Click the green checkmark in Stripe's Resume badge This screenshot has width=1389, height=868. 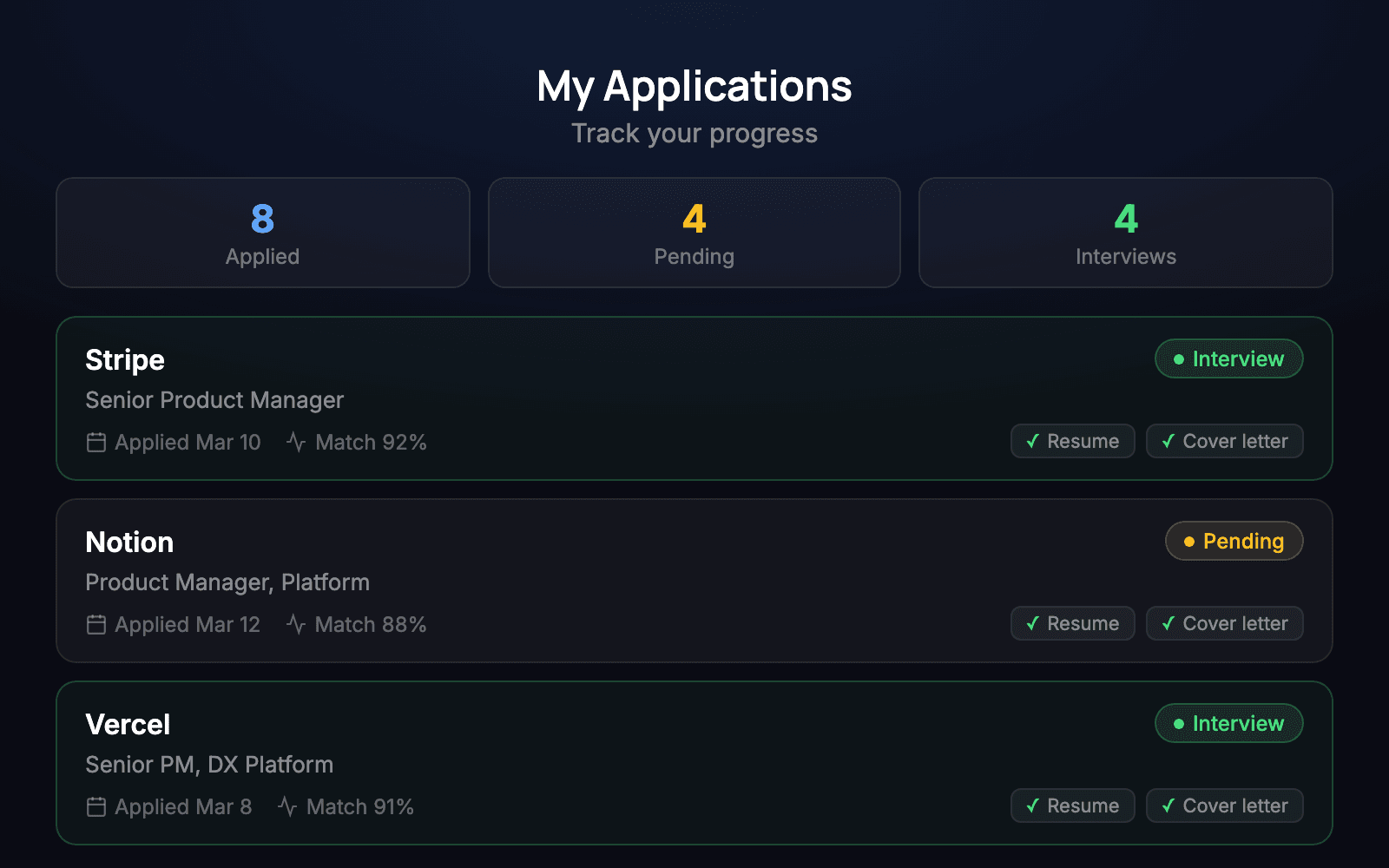1031,441
